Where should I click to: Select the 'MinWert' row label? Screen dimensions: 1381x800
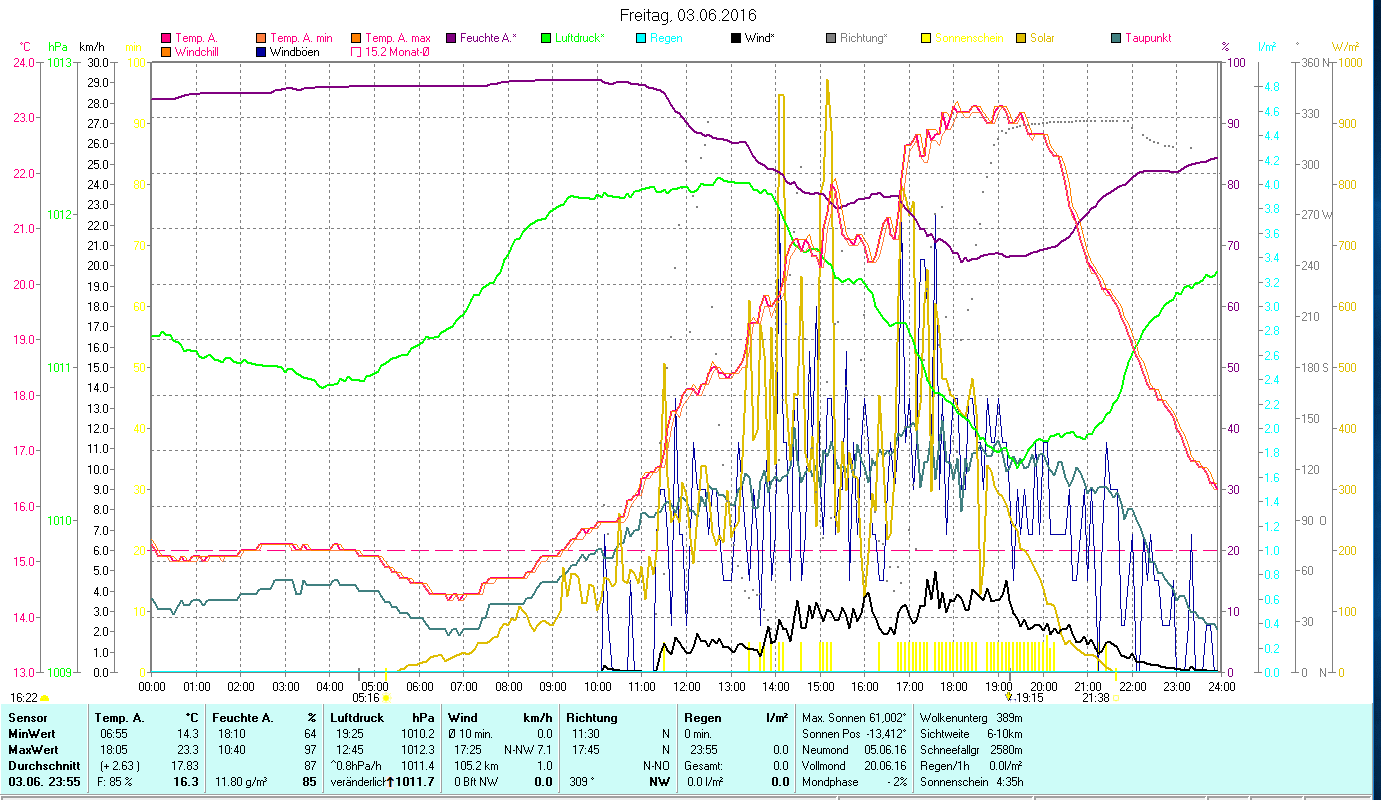[31, 734]
